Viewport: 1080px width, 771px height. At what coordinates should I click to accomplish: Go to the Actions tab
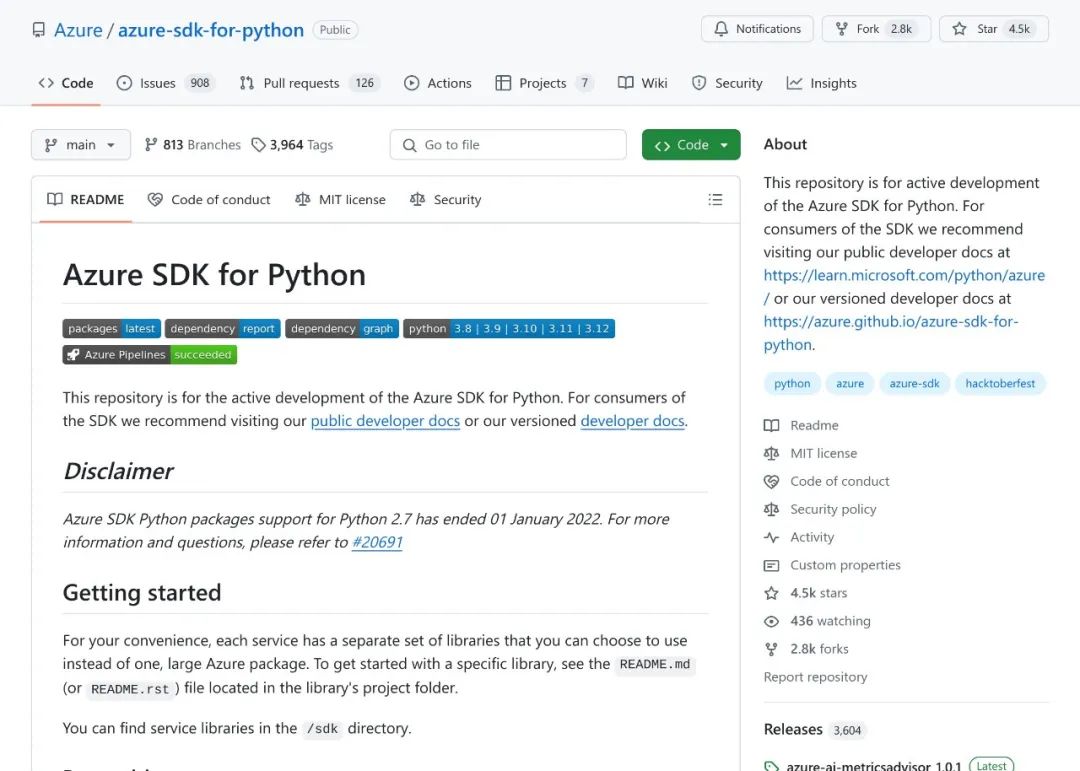point(437,83)
